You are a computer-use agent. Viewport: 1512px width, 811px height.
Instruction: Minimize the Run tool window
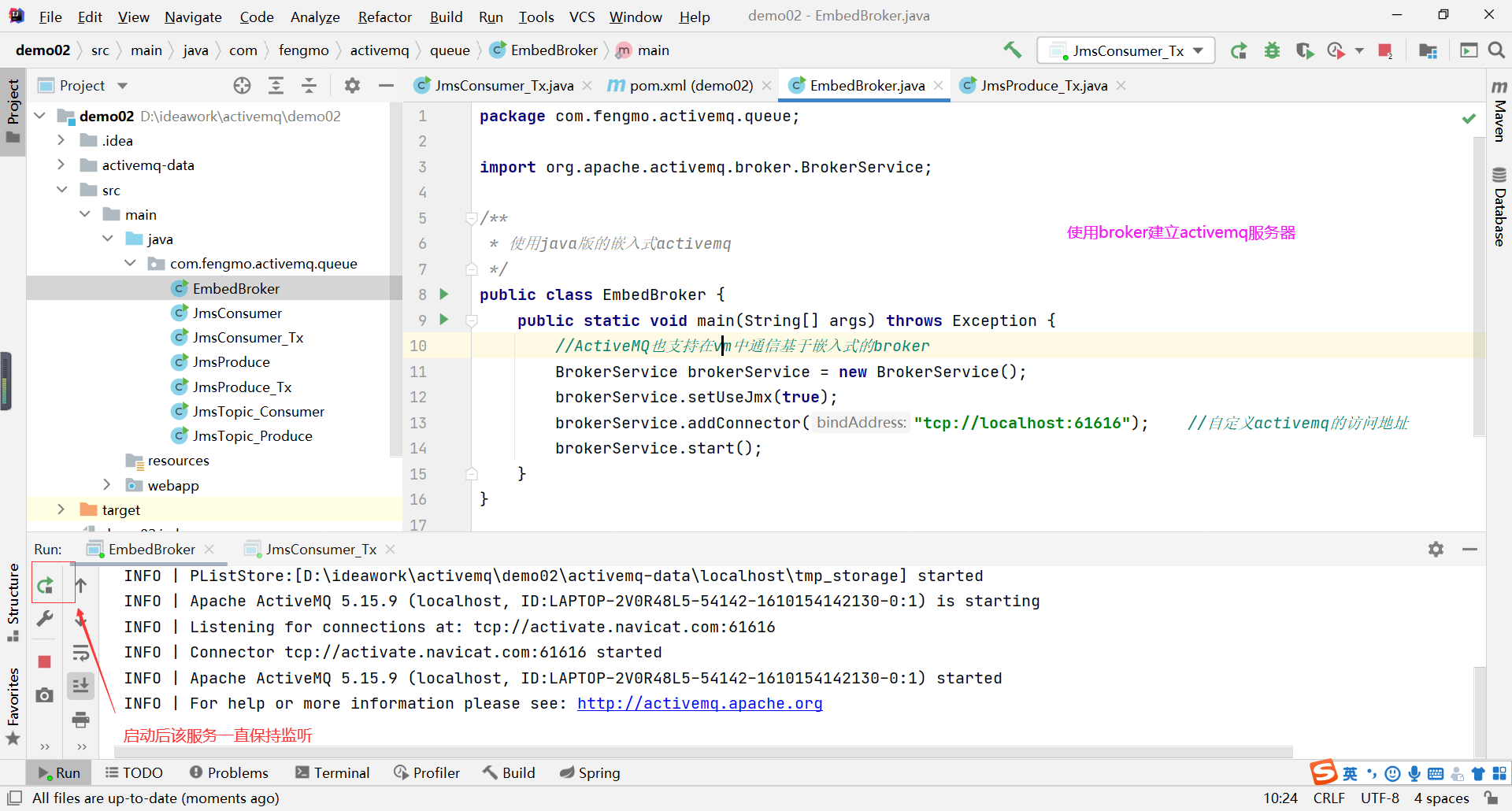[x=1469, y=550]
